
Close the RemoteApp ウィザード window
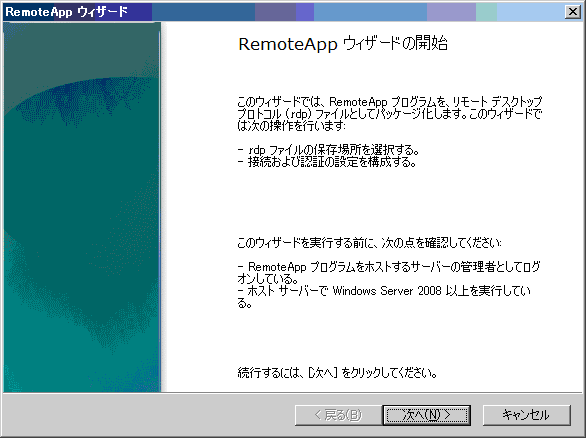573,12
